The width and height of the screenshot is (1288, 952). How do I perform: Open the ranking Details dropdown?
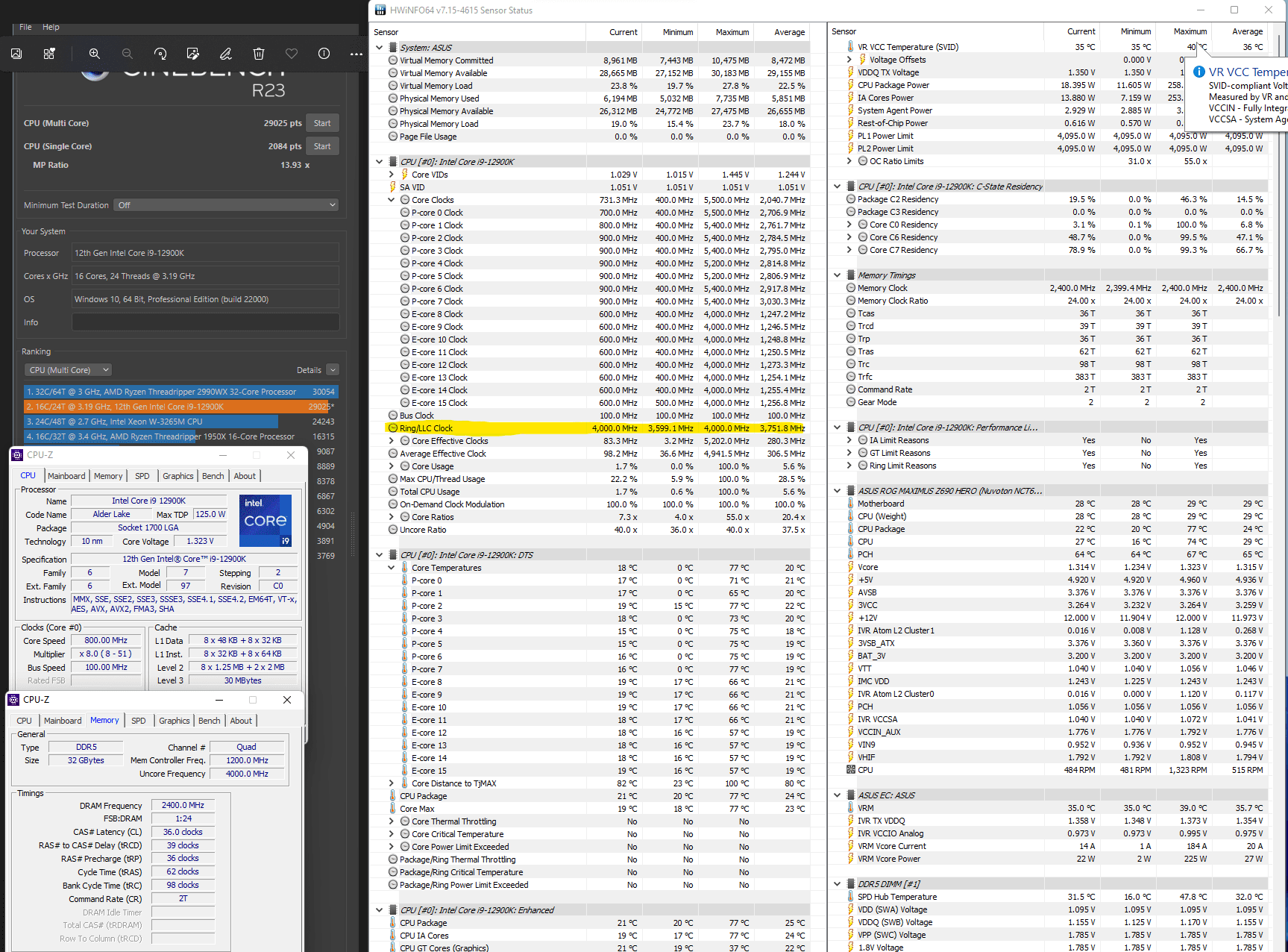click(x=333, y=370)
